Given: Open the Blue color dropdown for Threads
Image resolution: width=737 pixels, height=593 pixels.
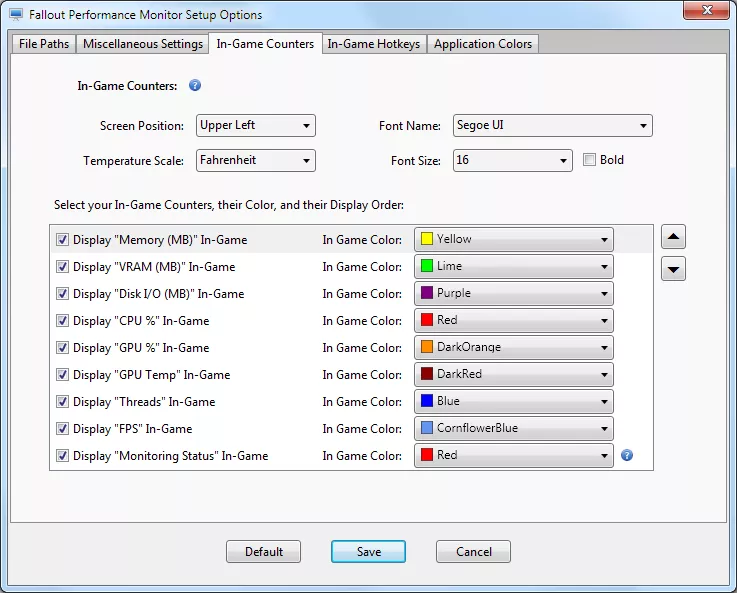Looking at the screenshot, I should coord(514,402).
